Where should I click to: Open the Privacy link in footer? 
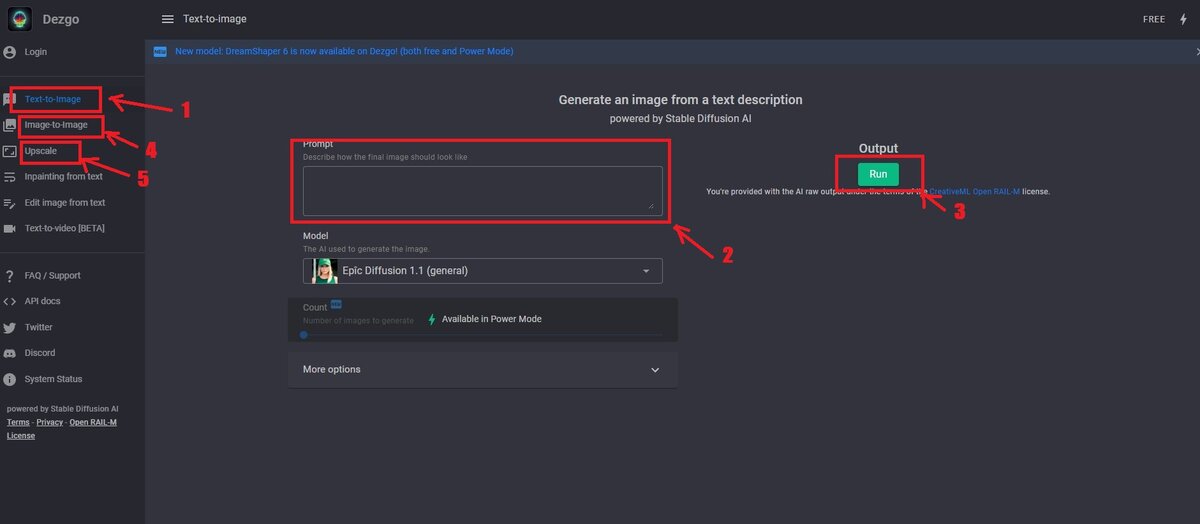(x=50, y=423)
